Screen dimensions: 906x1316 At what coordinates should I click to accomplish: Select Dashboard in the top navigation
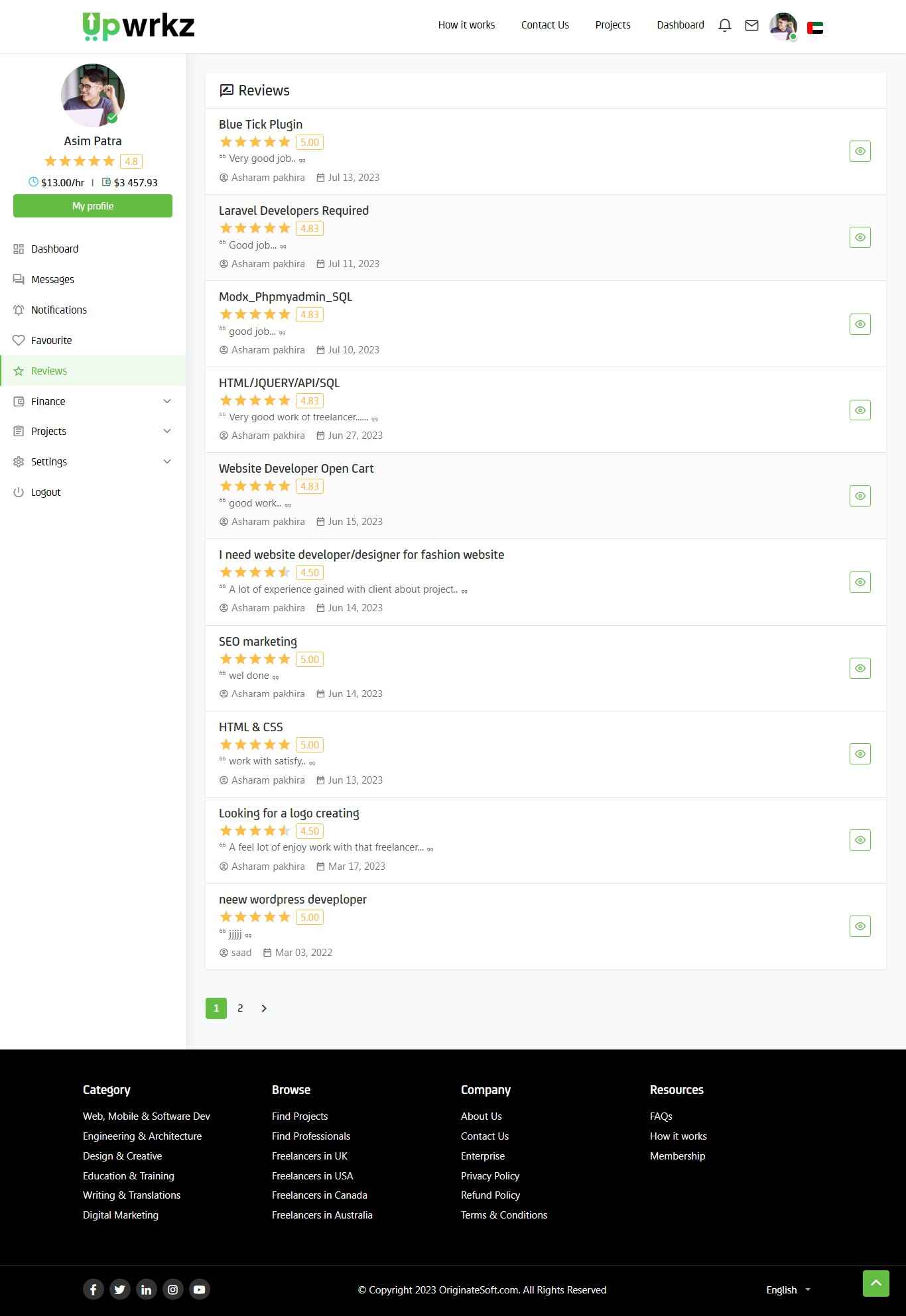pos(680,25)
